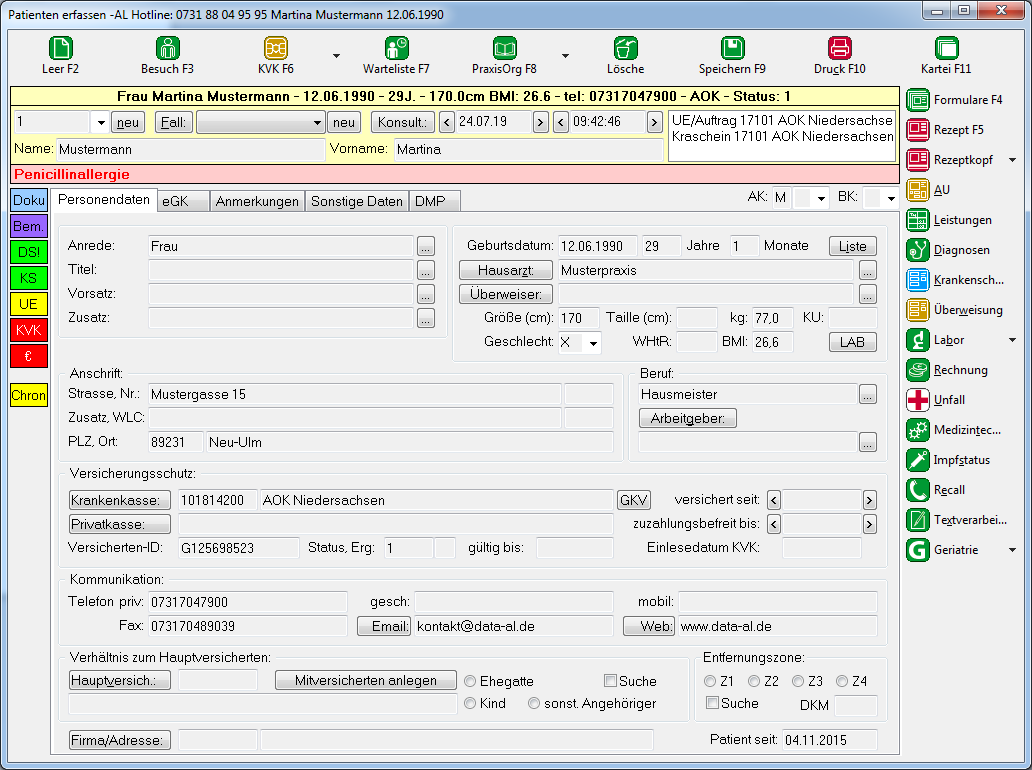
Task: Click the Mitversicherten anlegen button
Action: tap(365, 680)
